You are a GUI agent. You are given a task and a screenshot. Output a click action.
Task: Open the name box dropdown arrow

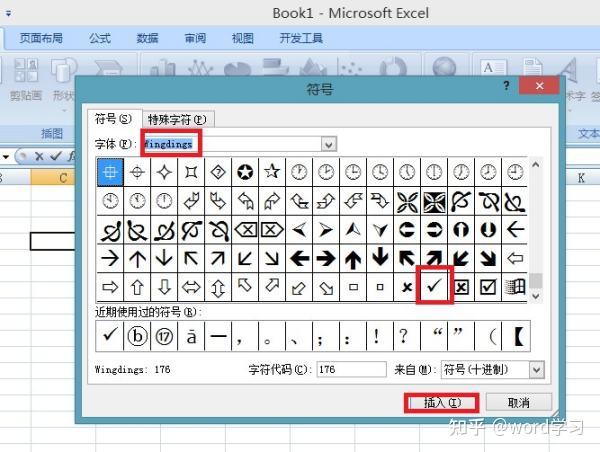pos(6,157)
